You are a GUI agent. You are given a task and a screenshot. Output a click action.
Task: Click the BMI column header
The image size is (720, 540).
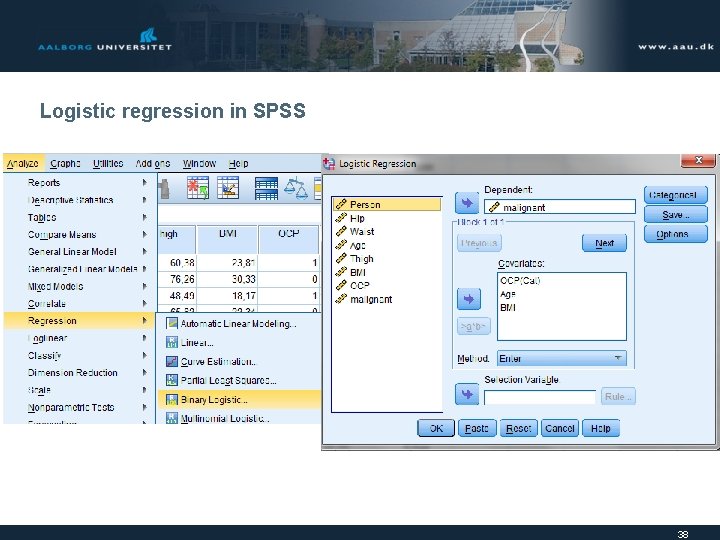coord(227,239)
